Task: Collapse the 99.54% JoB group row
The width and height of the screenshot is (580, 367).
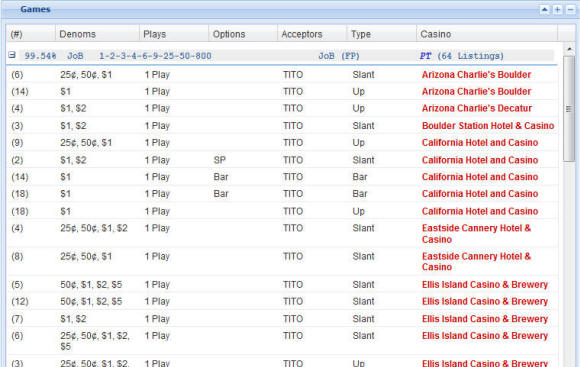Action: [12, 55]
